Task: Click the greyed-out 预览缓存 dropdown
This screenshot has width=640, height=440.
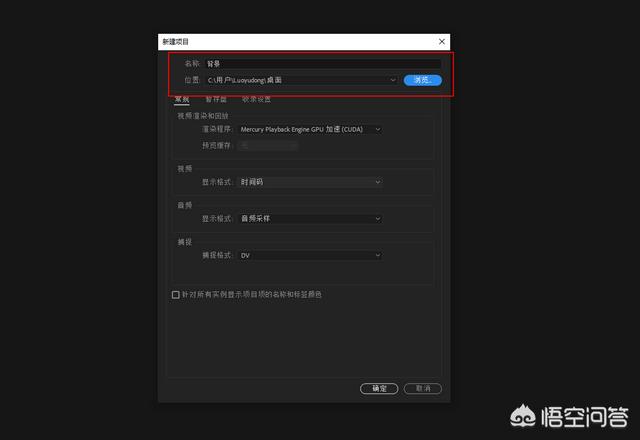Action: point(267,145)
